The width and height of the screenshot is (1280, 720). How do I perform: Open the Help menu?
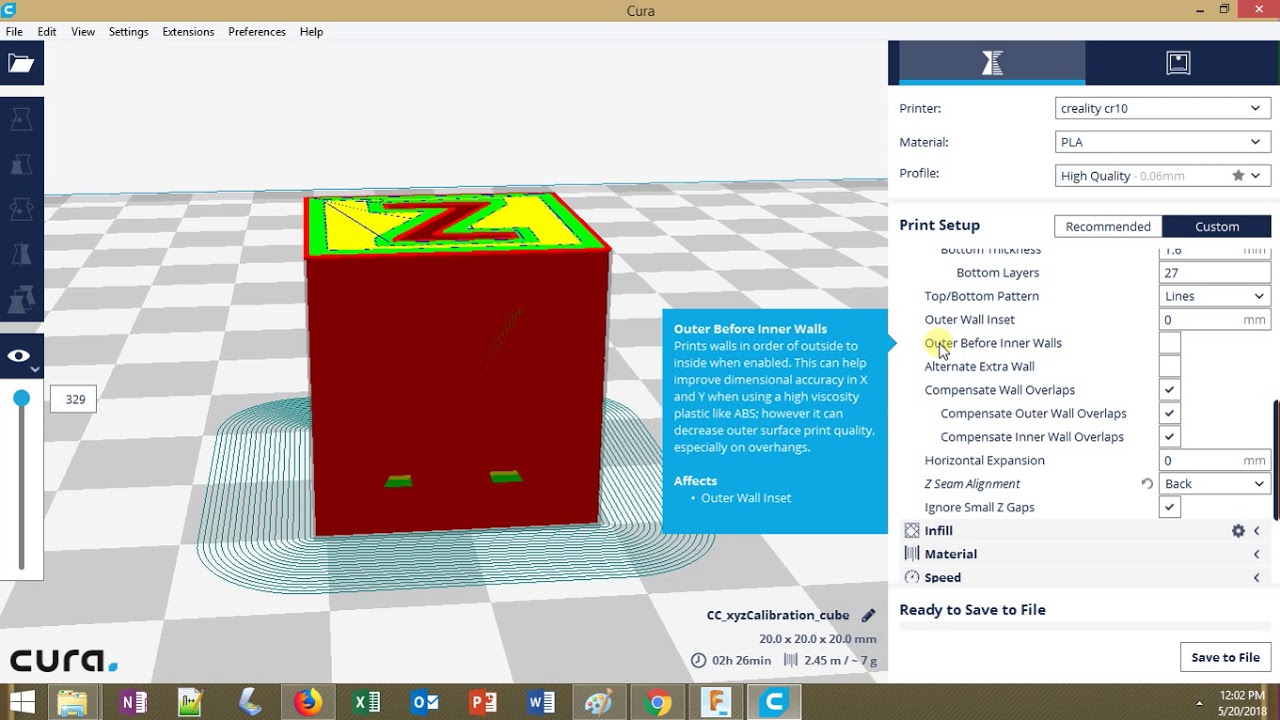pyautogui.click(x=311, y=32)
